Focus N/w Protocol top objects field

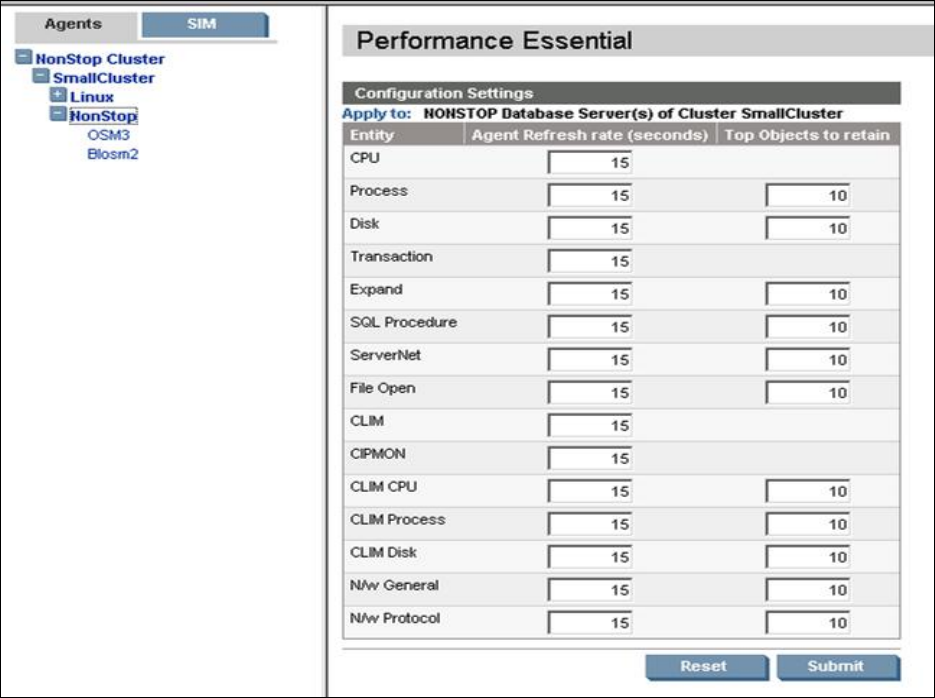point(808,623)
